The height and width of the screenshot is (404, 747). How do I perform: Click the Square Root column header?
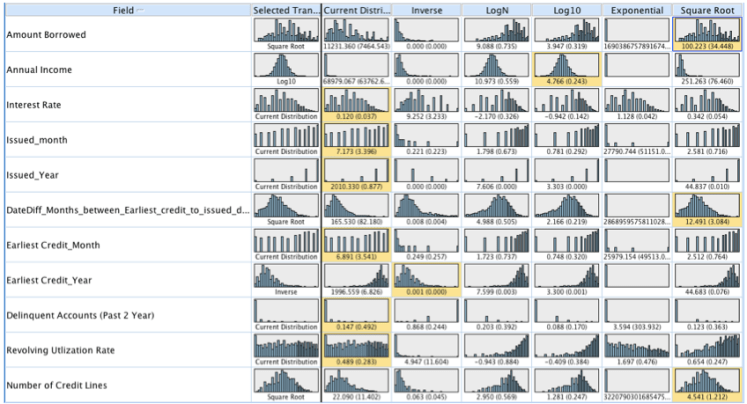[709, 9]
